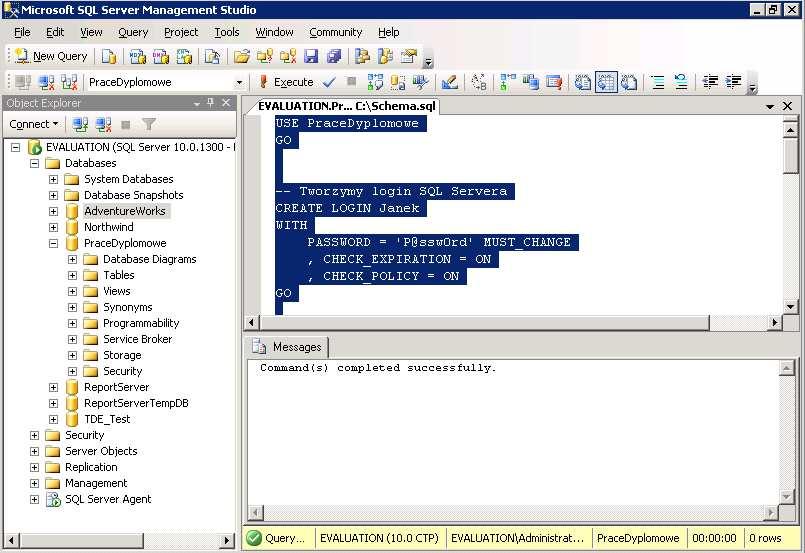Toggle Object Explorer auto-hide pin
805x553 pixels.
pyautogui.click(x=210, y=103)
